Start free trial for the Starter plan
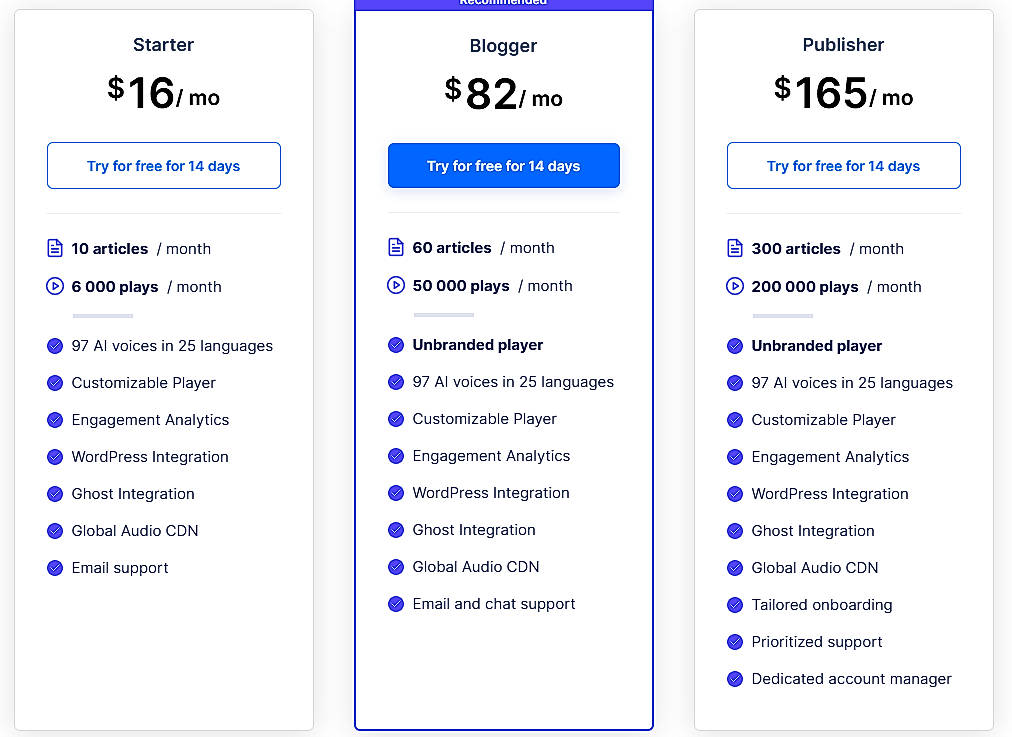 (x=163, y=165)
